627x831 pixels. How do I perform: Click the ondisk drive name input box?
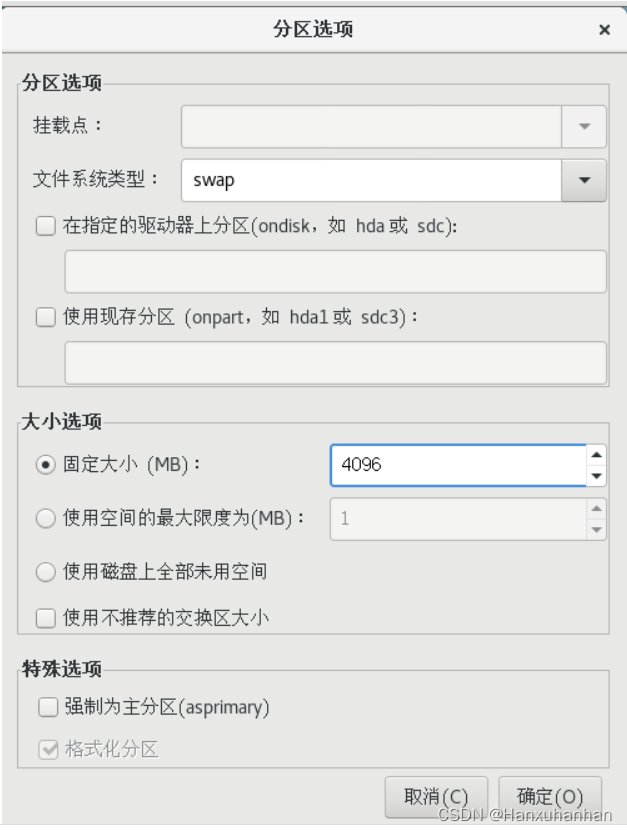334,270
